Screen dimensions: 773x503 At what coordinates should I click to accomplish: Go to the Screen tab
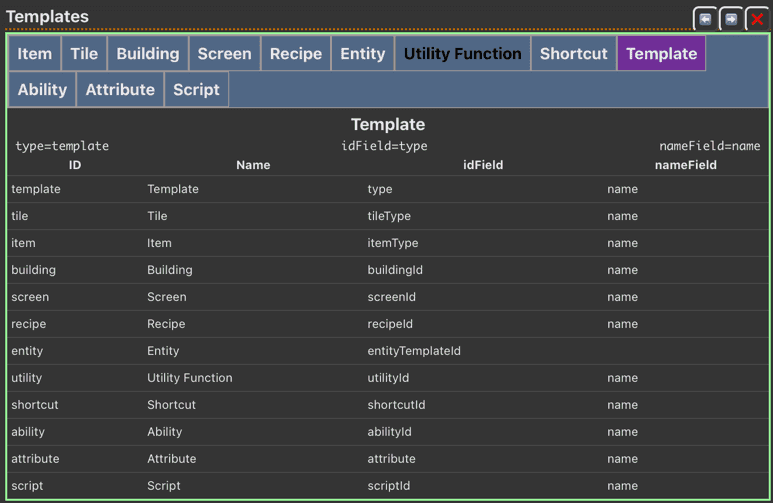(224, 54)
